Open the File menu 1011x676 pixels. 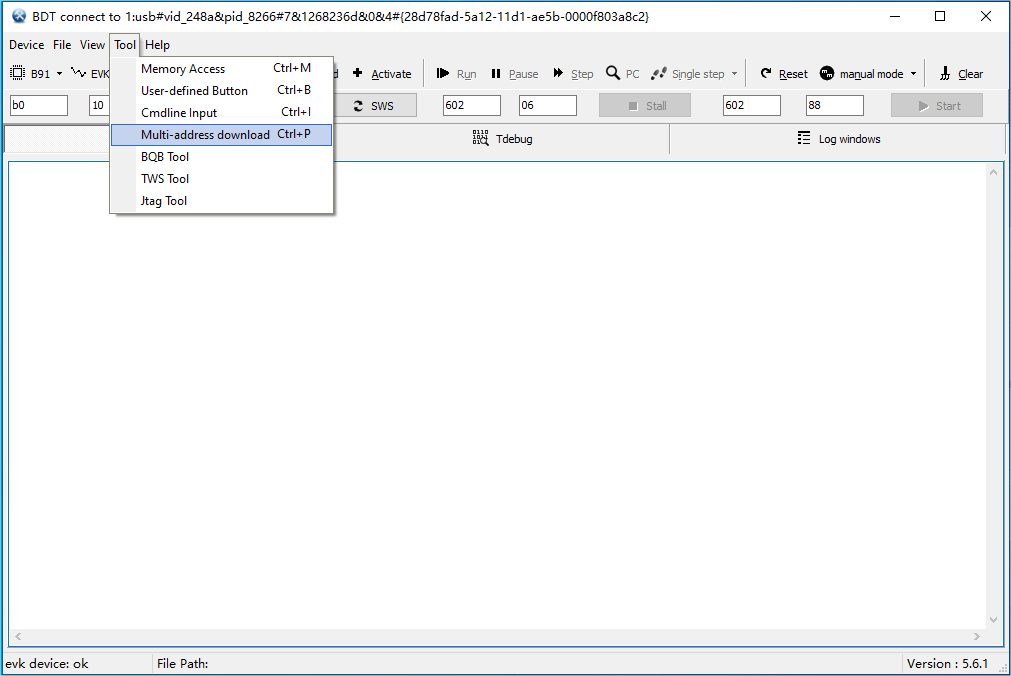62,45
